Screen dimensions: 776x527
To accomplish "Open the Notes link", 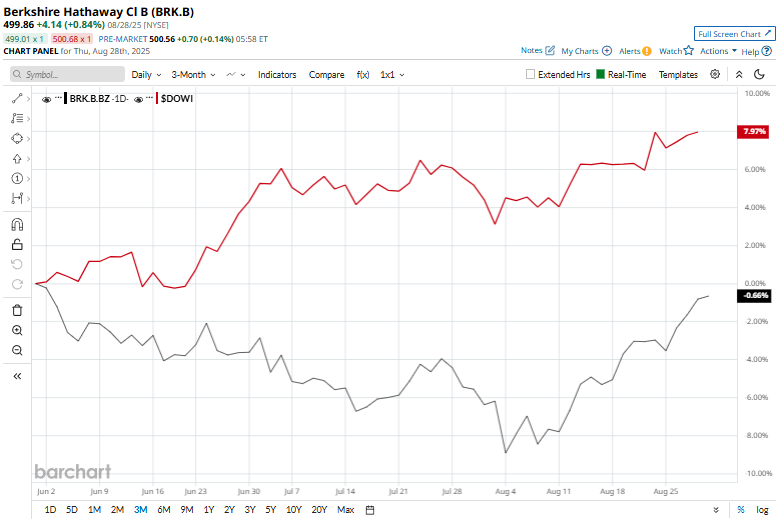I will pyautogui.click(x=537, y=50).
